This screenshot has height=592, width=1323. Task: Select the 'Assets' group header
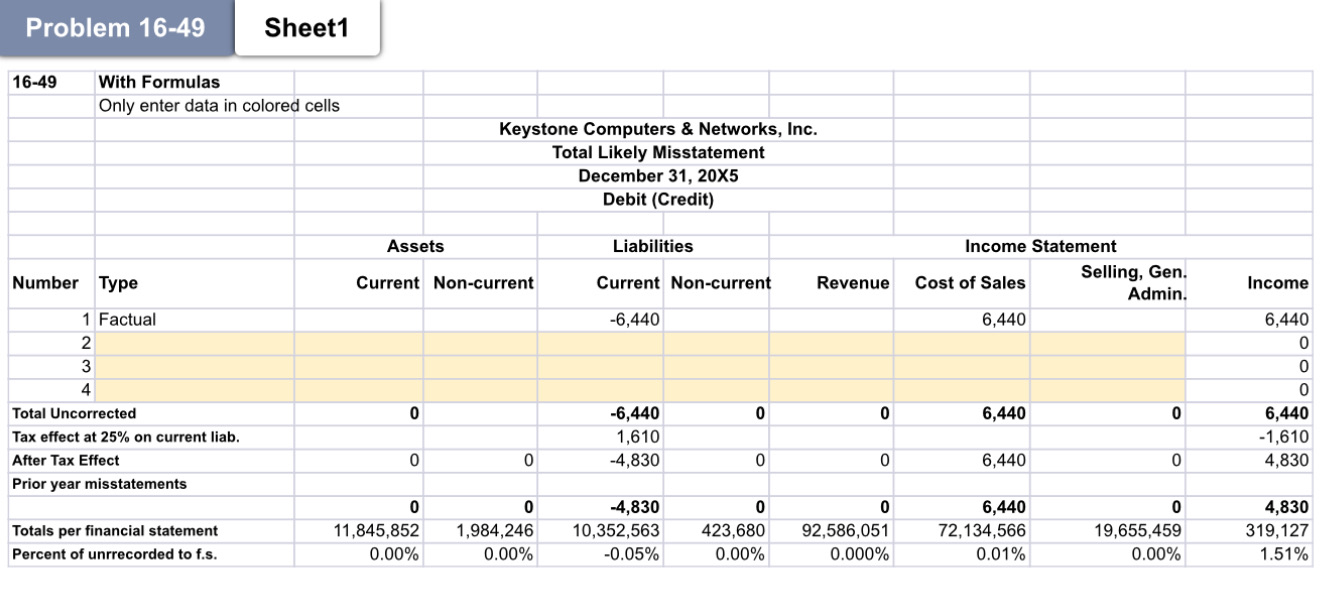[x=416, y=246]
